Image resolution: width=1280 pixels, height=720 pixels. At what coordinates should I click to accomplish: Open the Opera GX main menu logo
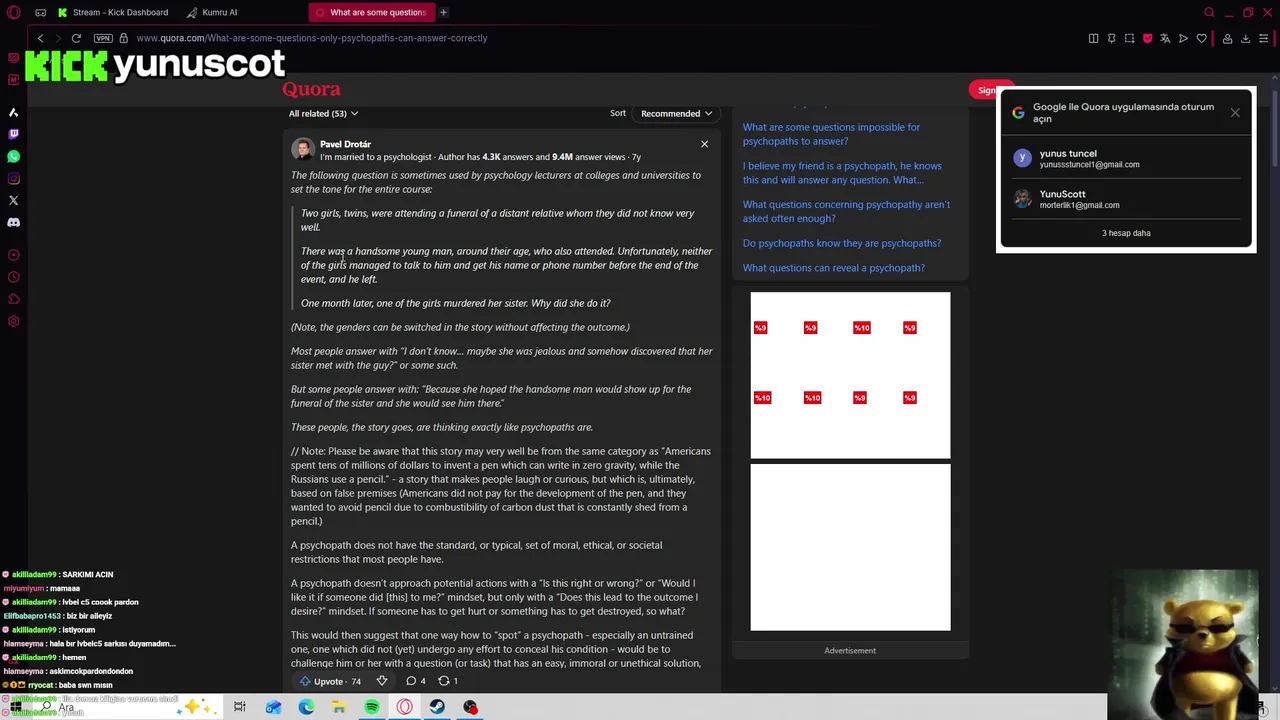(x=13, y=12)
